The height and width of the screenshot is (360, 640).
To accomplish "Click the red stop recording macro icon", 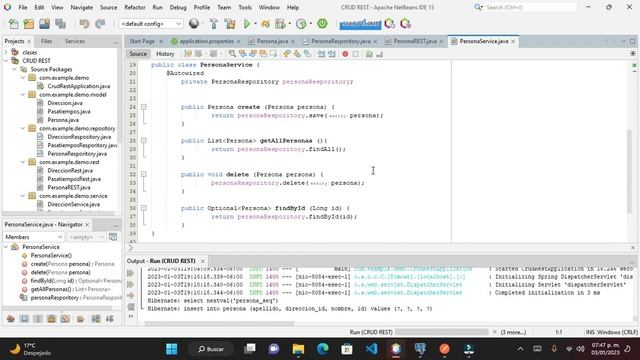I will (345, 54).
